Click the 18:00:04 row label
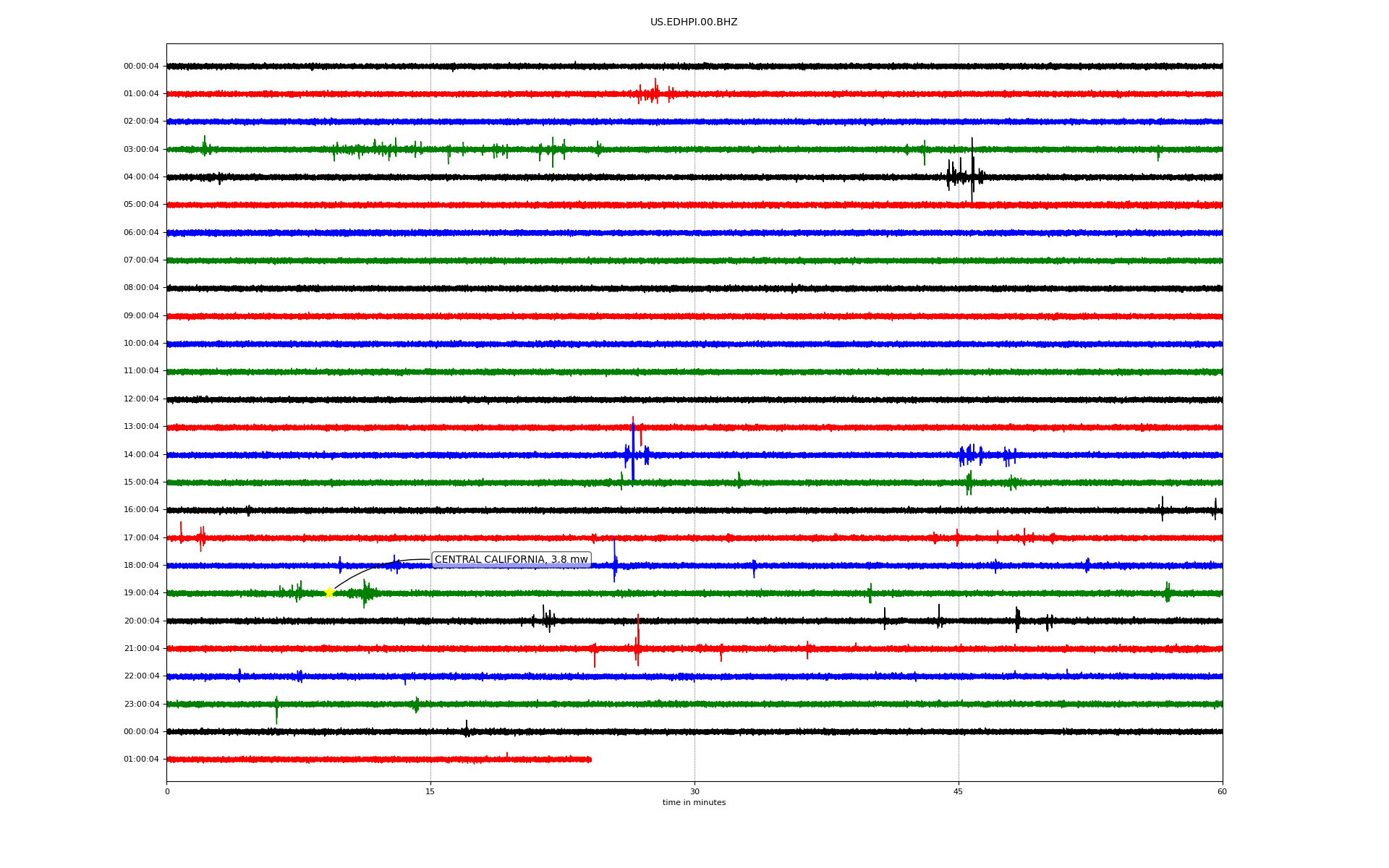Image resolution: width=1389 pixels, height=868 pixels. (141, 566)
